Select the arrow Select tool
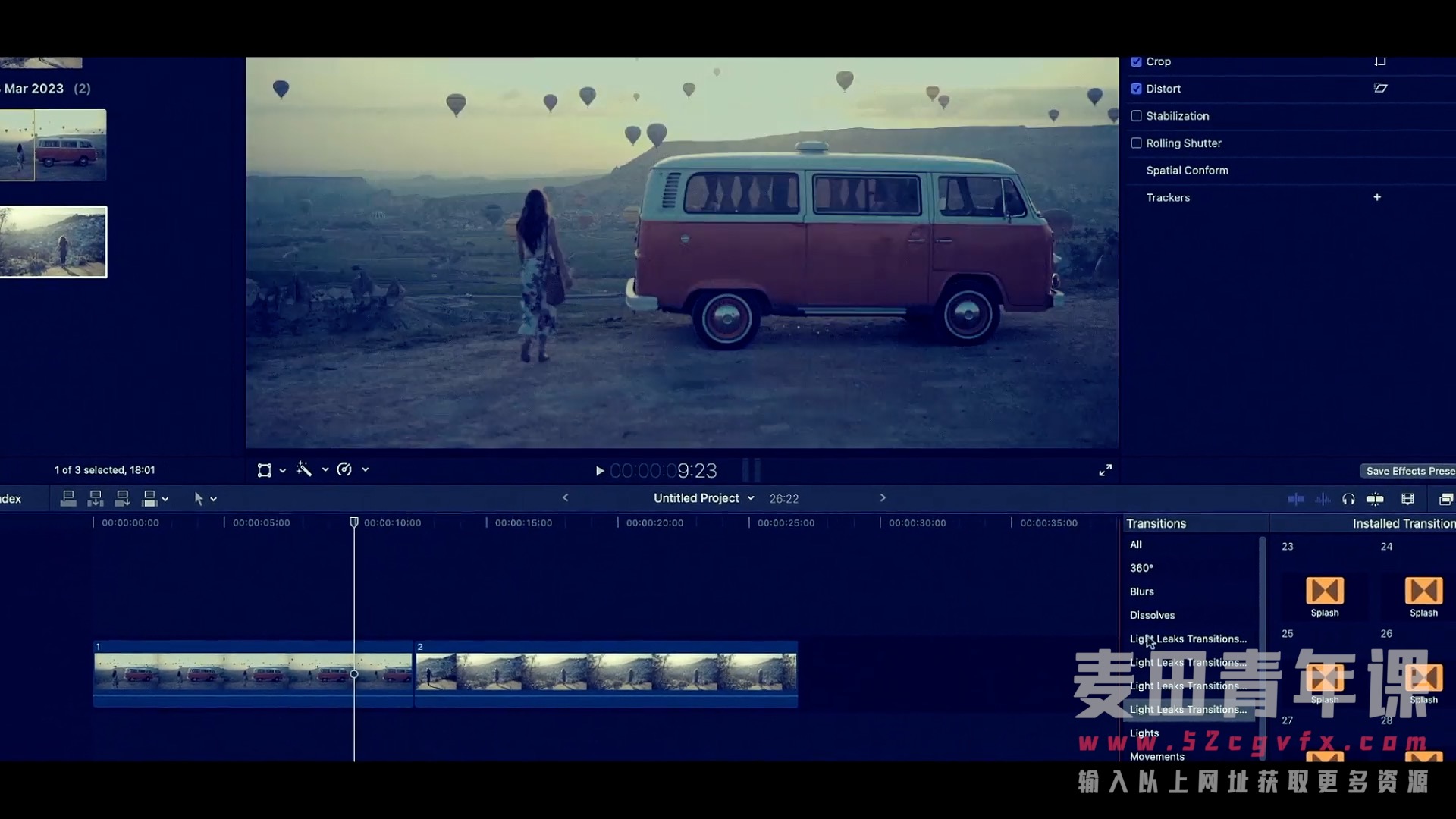 (x=199, y=499)
